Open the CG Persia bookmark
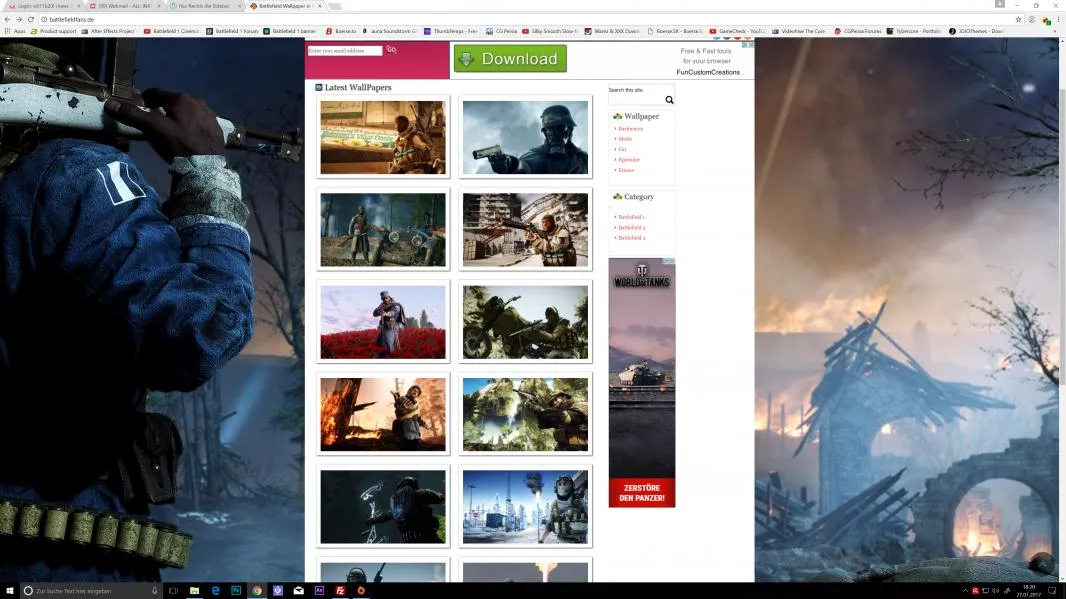The image size is (1066, 599). [501, 31]
